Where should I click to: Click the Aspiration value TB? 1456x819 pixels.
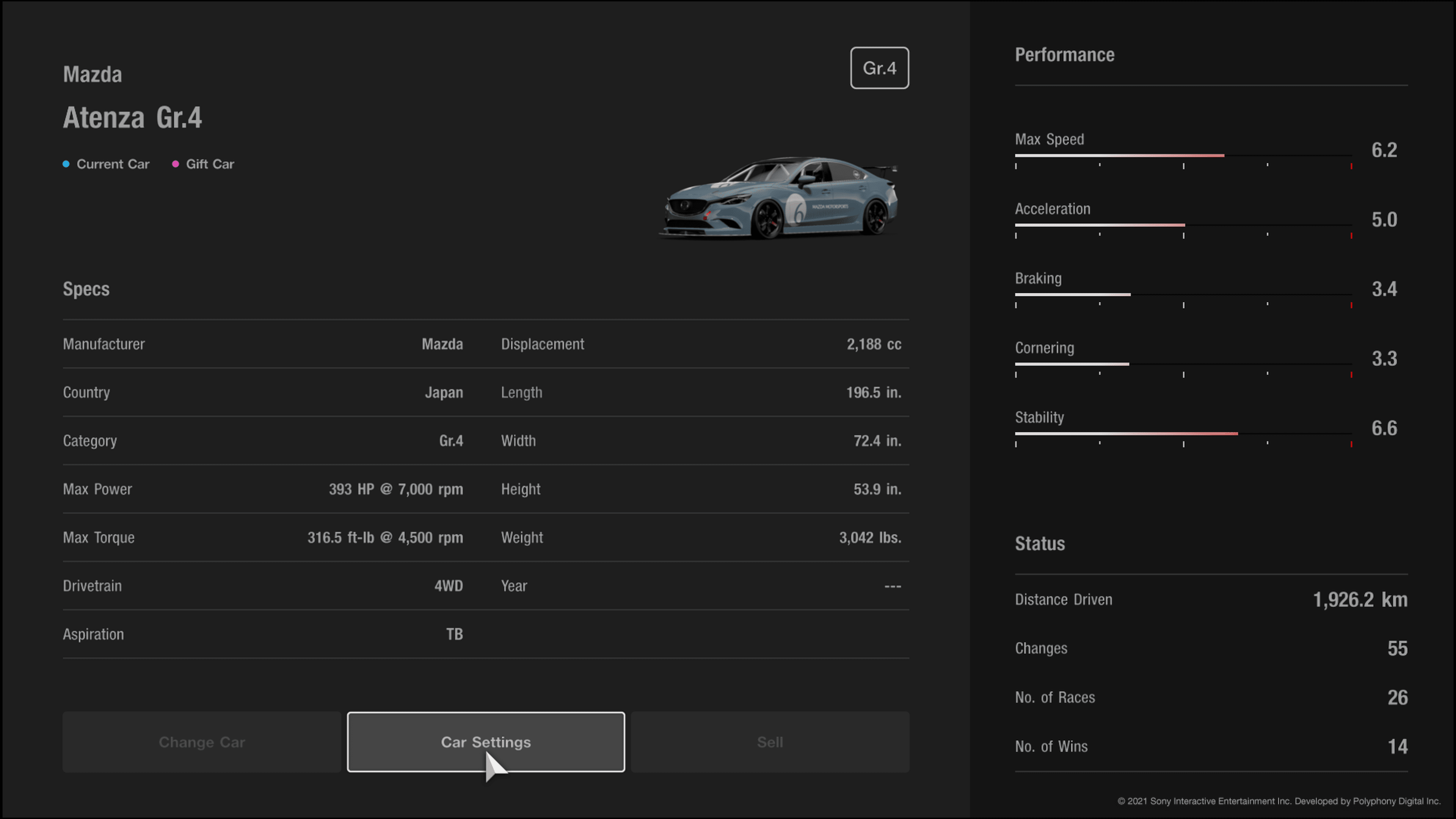455,634
